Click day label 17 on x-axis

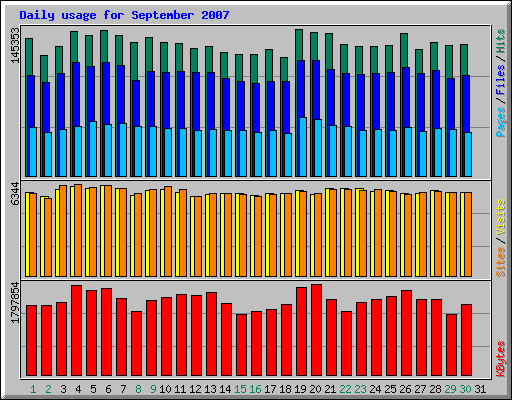coord(270,389)
